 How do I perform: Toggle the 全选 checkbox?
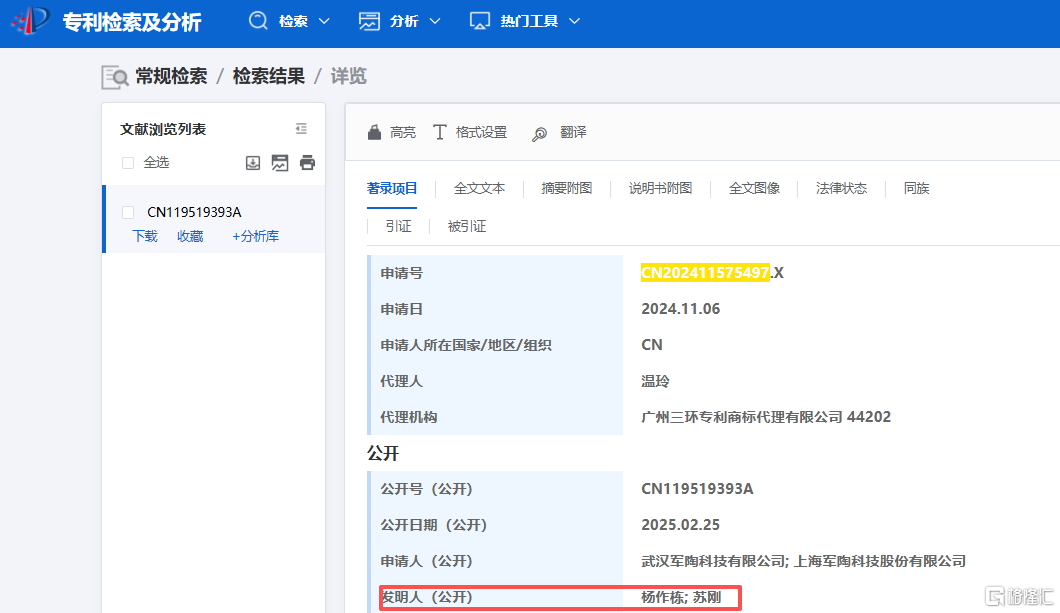click(x=128, y=163)
